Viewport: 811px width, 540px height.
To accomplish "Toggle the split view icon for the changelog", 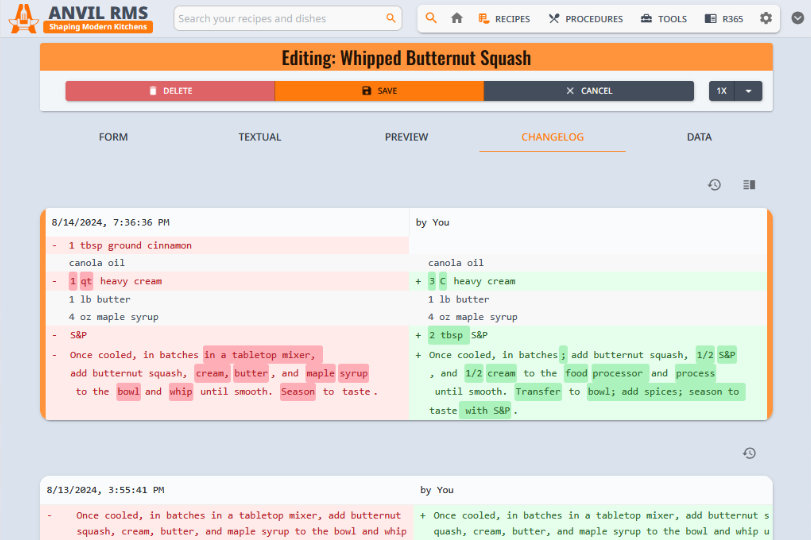I will click(749, 185).
